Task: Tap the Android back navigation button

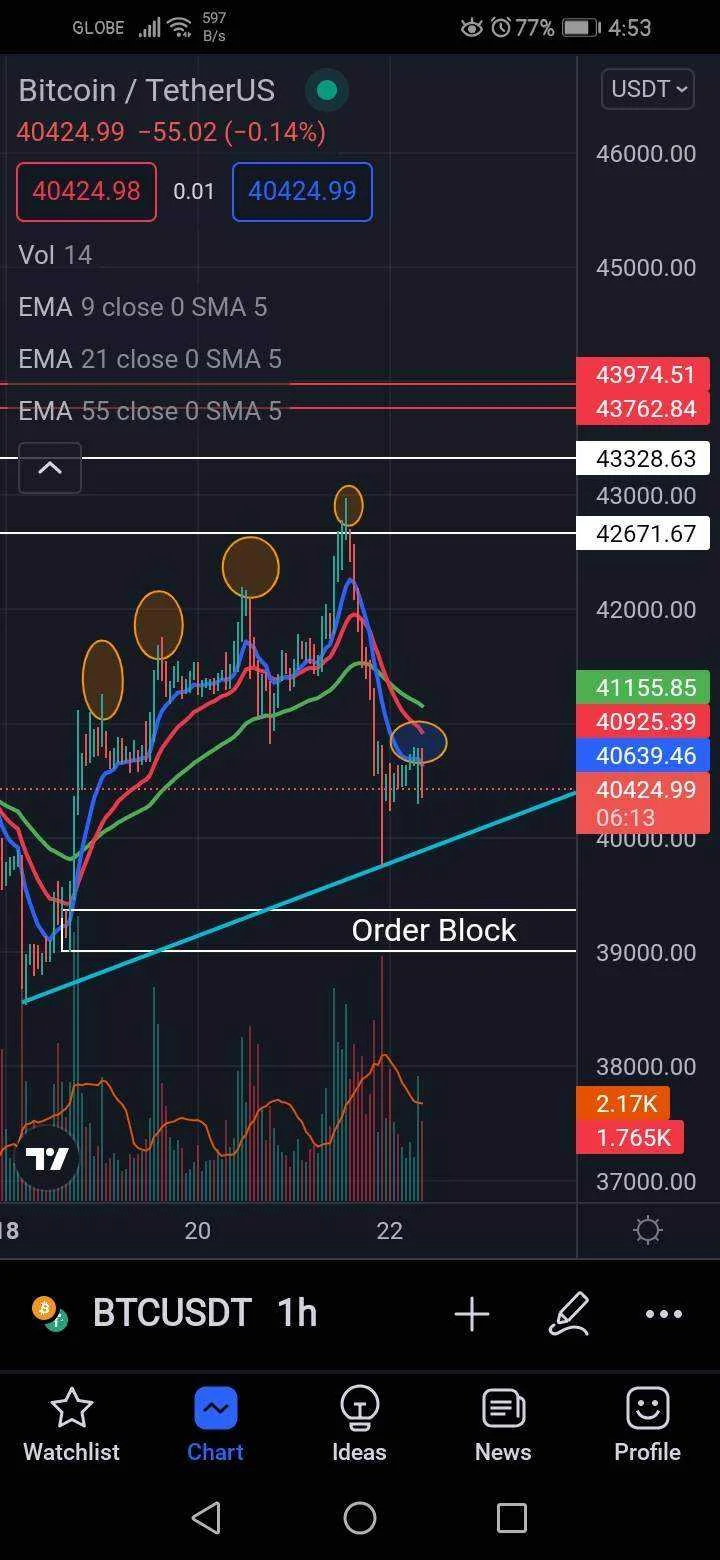Action: [x=207, y=1518]
